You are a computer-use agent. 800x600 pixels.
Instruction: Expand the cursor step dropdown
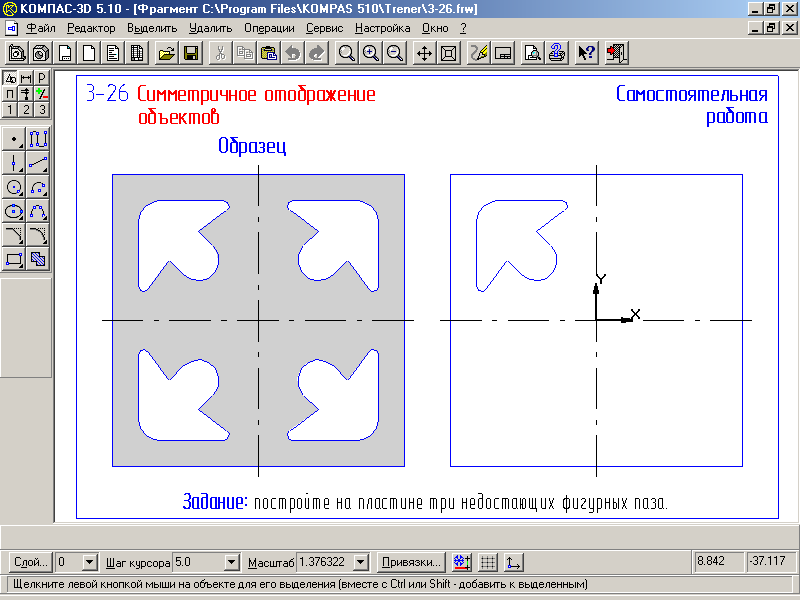pyautogui.click(x=232, y=562)
